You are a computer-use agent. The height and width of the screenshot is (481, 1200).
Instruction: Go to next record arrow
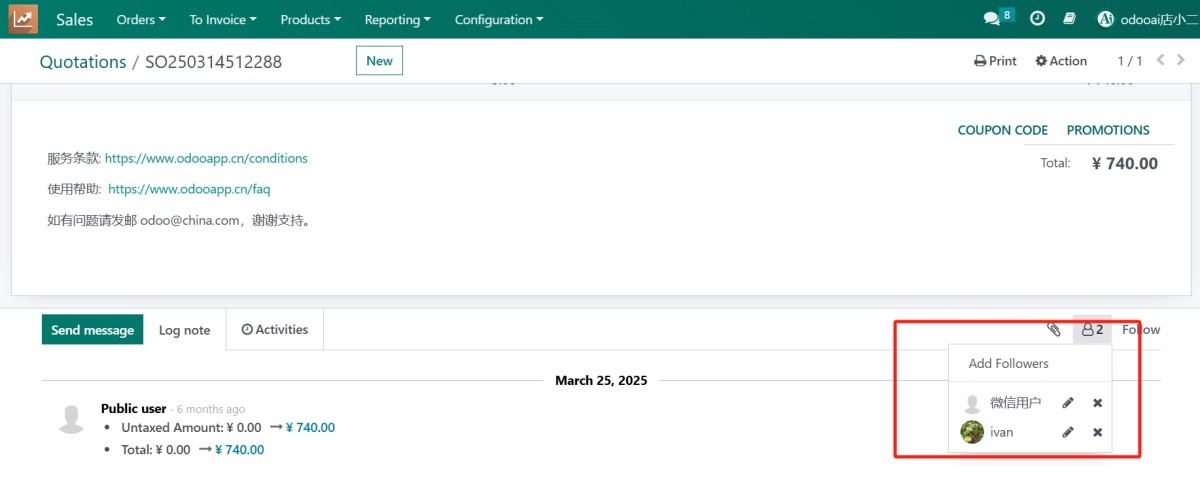click(x=1181, y=61)
